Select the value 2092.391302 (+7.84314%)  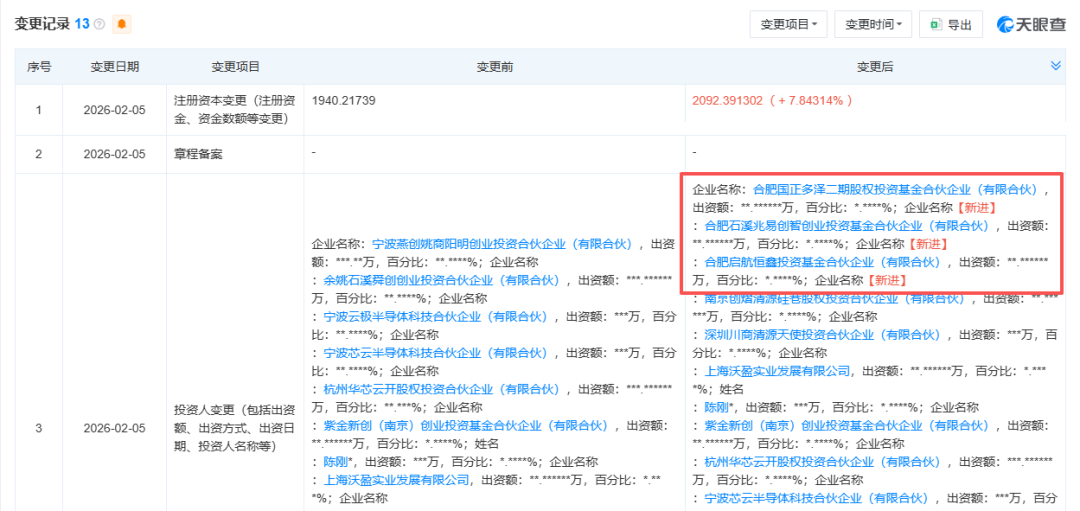[773, 101]
